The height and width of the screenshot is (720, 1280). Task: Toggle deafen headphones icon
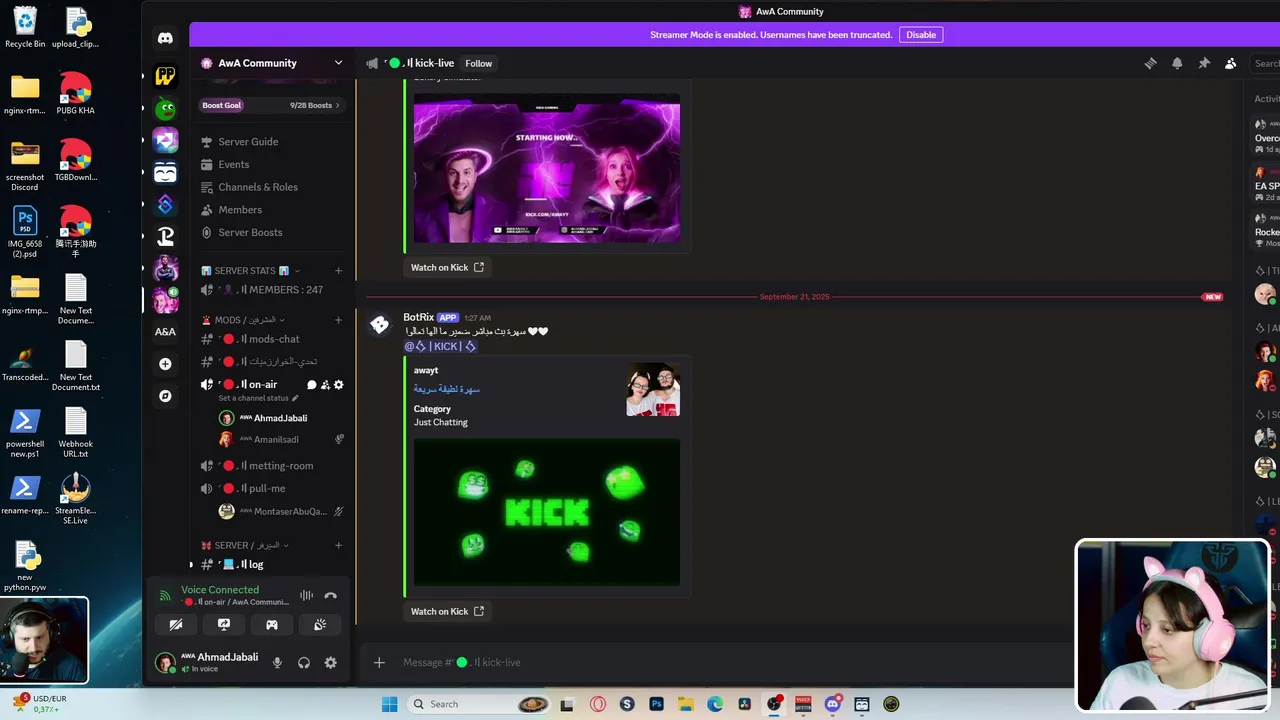tap(304, 663)
